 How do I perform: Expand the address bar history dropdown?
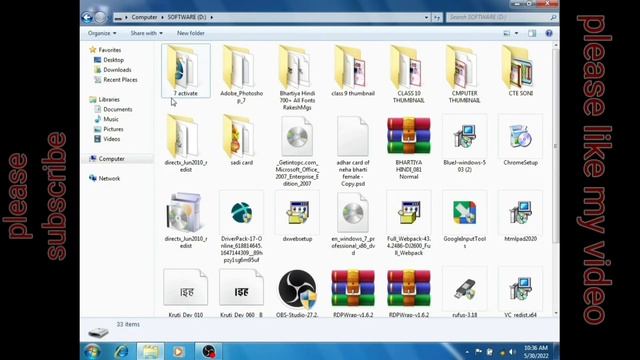pyautogui.click(x=426, y=17)
